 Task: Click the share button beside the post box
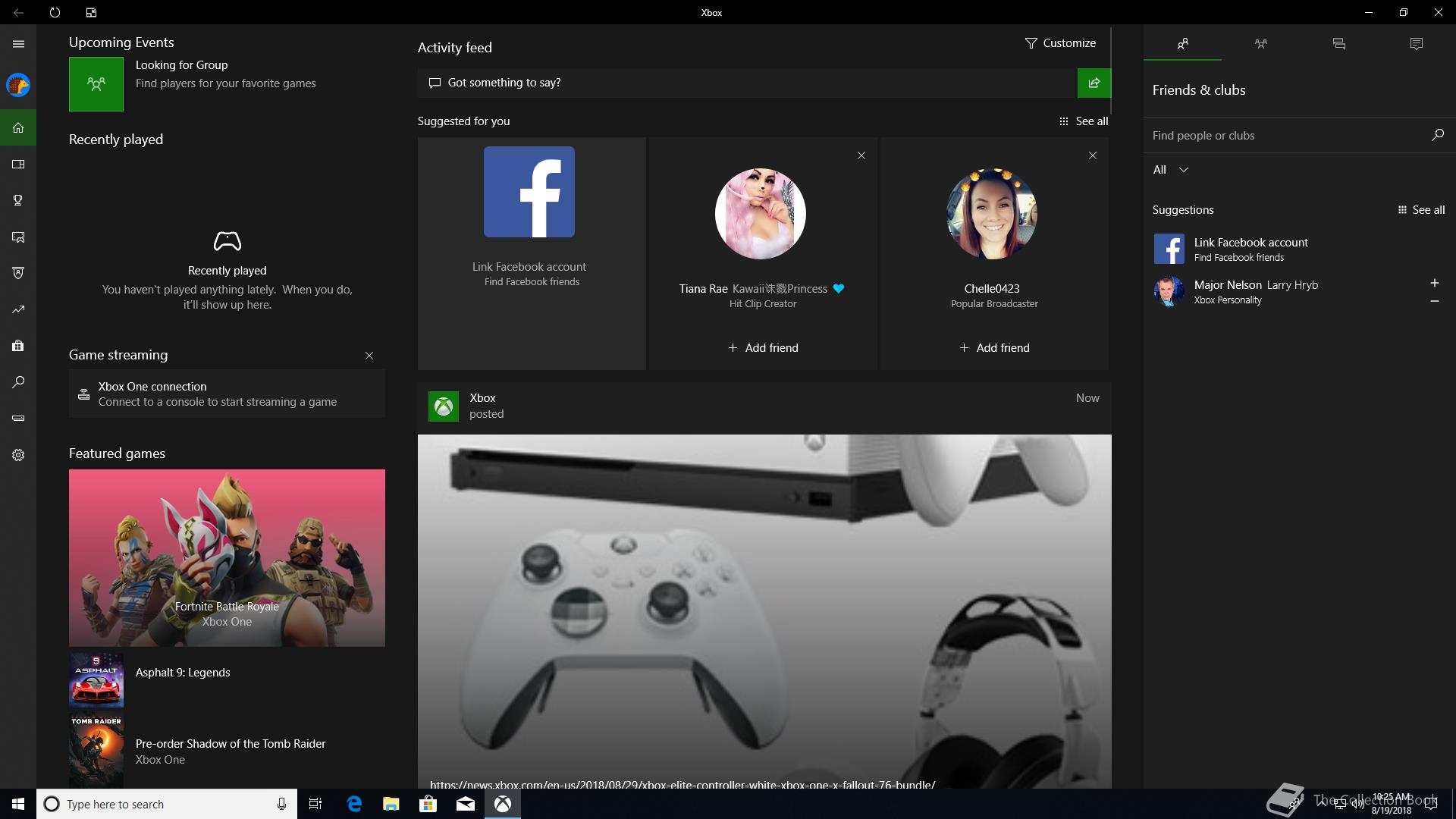pos(1094,83)
